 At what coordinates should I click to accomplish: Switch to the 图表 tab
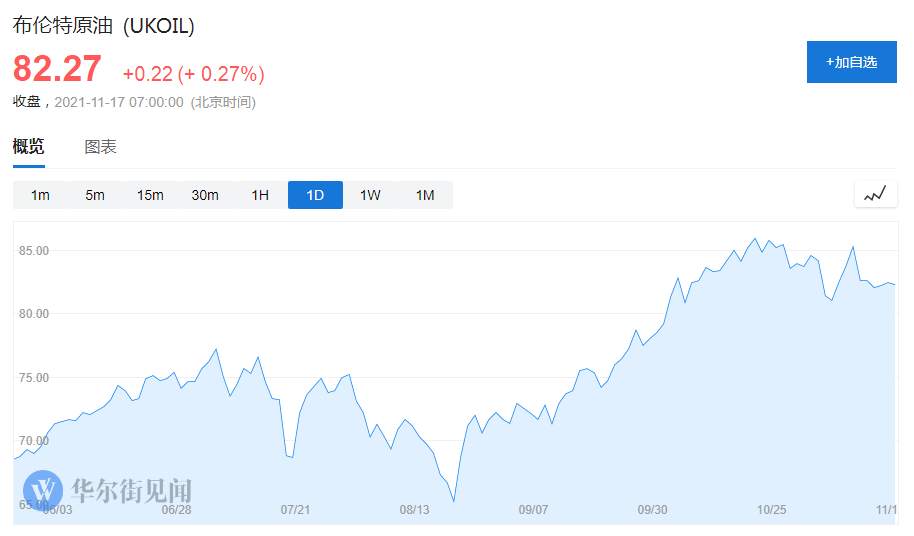click(100, 147)
